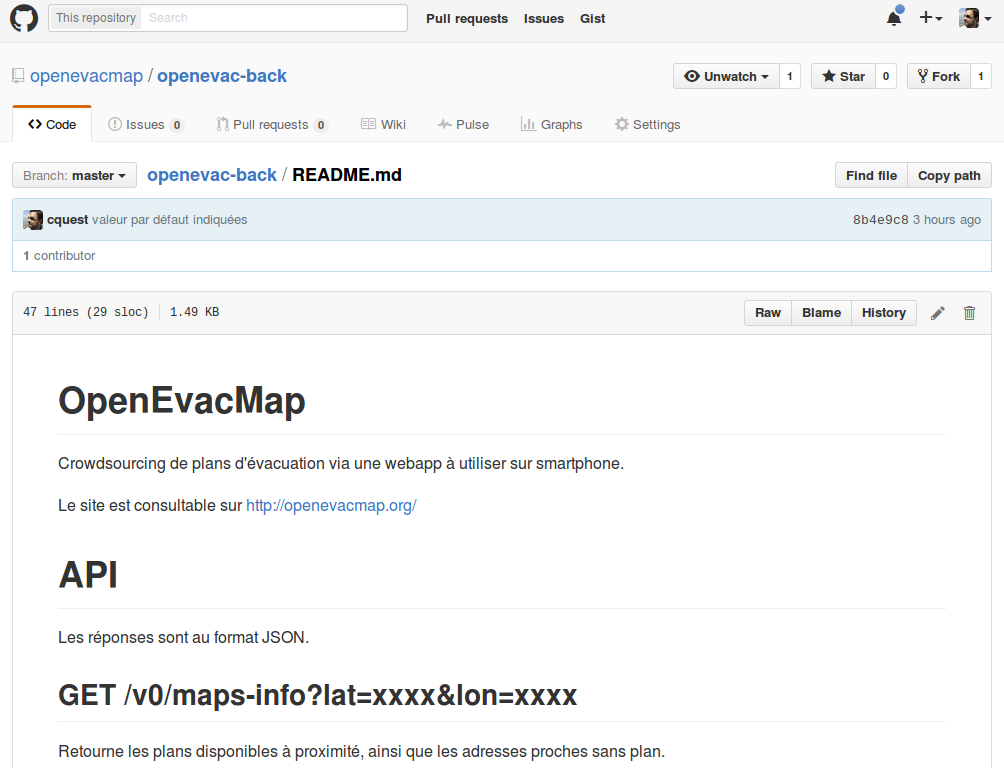Open the Pulse tab

coord(463,124)
